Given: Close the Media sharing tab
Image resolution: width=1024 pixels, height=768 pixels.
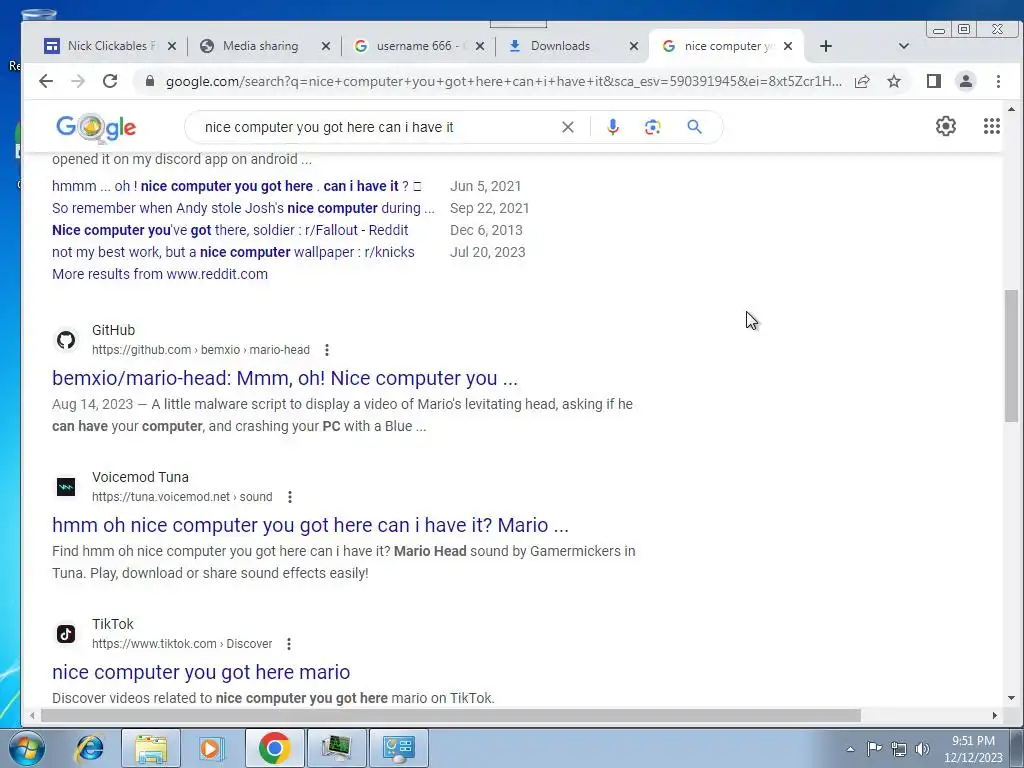Looking at the screenshot, I should click(x=326, y=46).
